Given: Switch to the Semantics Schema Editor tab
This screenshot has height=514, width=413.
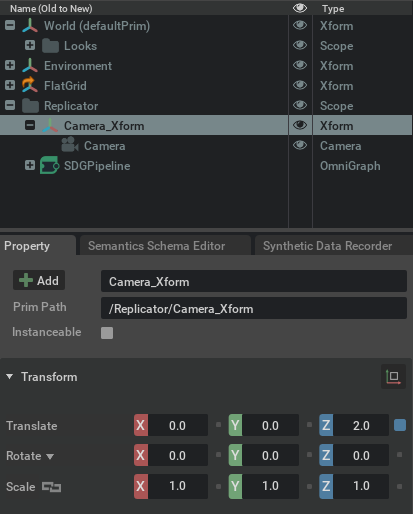Looking at the screenshot, I should point(156,246).
